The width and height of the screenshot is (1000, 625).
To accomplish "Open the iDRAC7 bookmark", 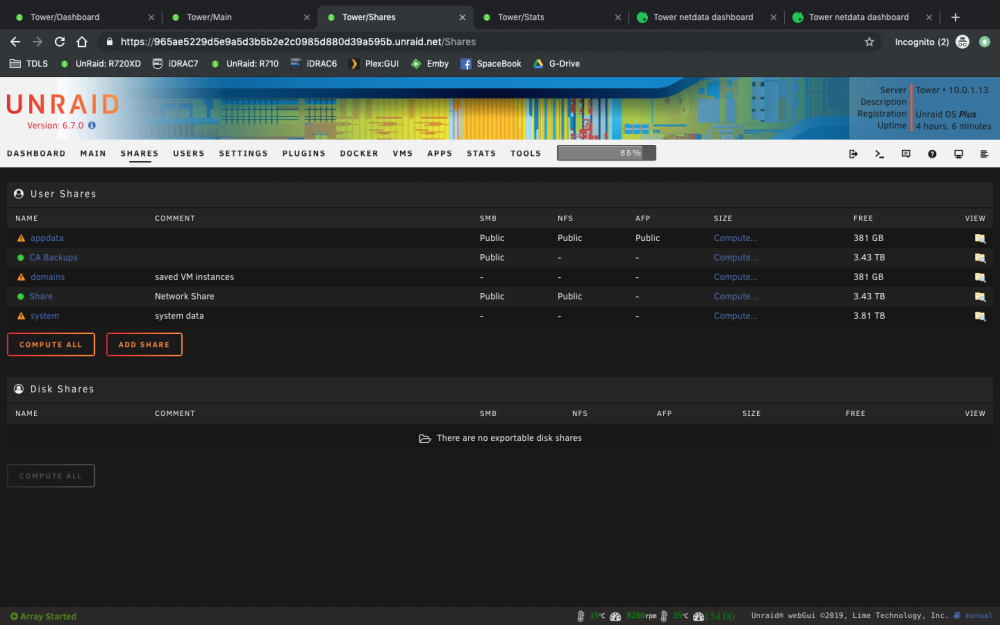I will (x=175, y=64).
